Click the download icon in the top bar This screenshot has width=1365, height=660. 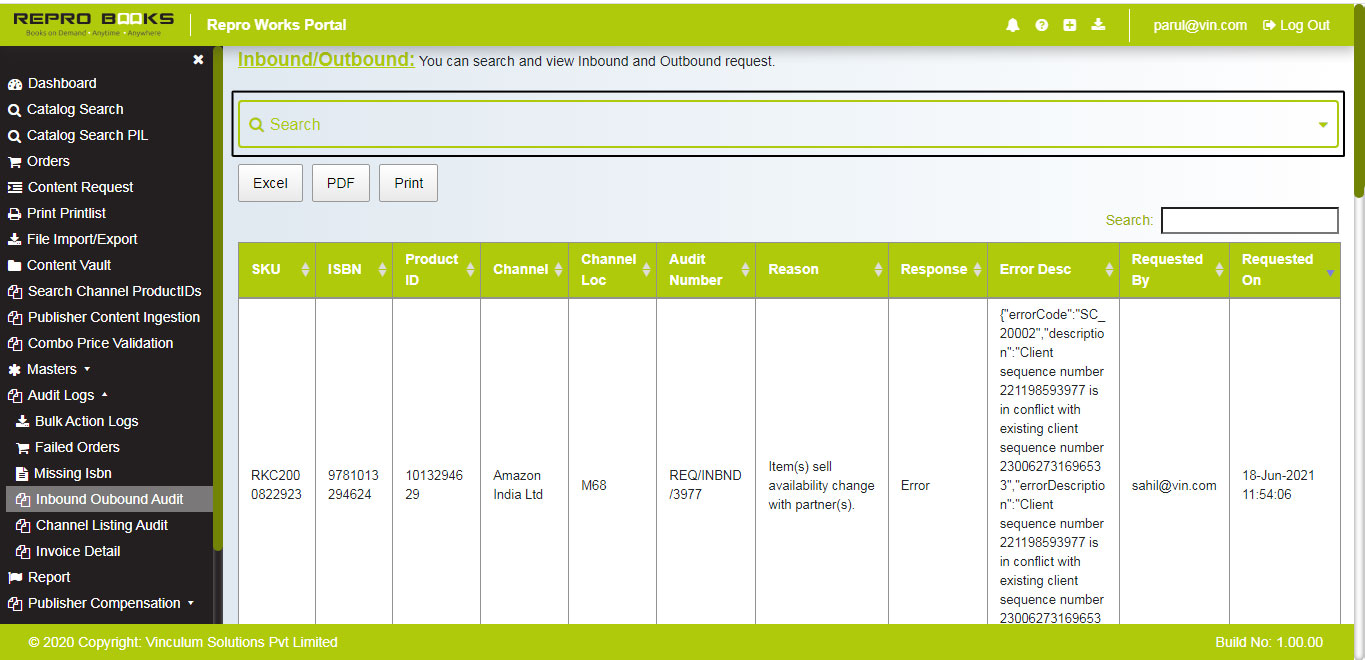(x=1098, y=24)
